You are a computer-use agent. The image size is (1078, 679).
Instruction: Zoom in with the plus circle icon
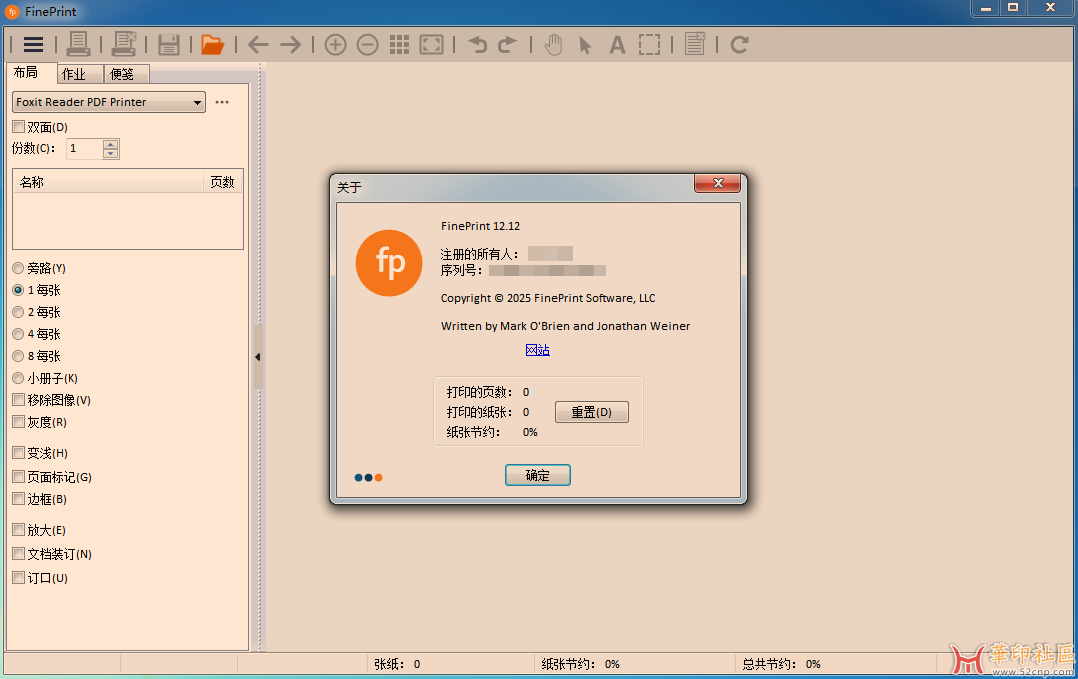[x=336, y=45]
